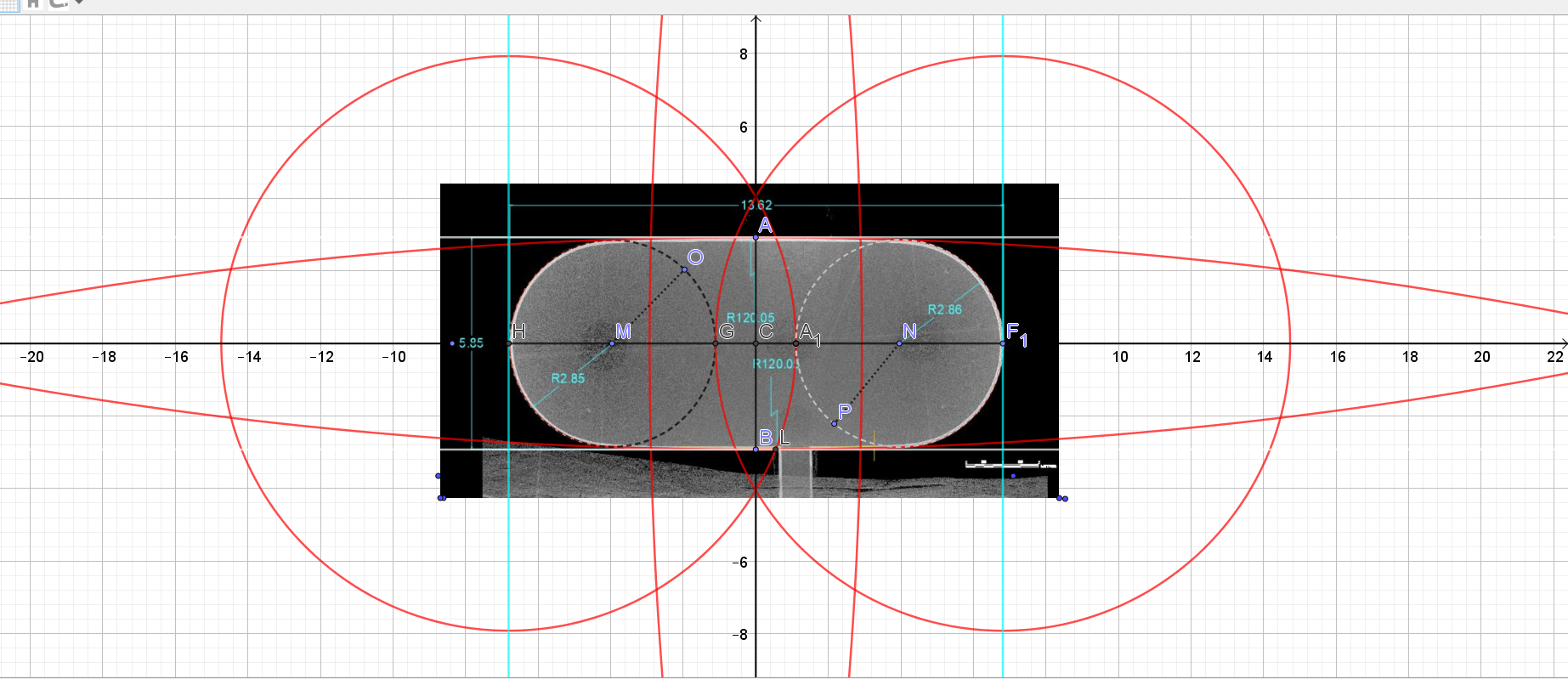Select point B on the bottom edge
The height and width of the screenshot is (679, 1568).
[x=756, y=449]
